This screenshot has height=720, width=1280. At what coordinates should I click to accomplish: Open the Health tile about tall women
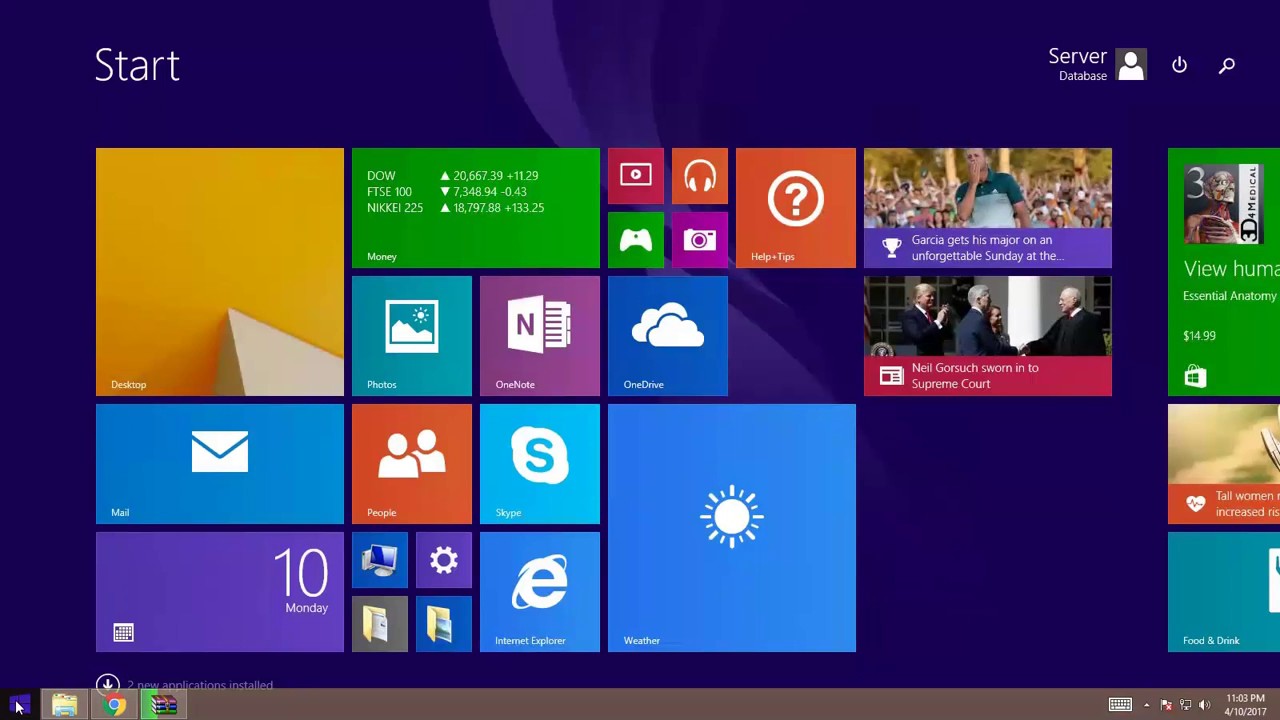(1224, 464)
